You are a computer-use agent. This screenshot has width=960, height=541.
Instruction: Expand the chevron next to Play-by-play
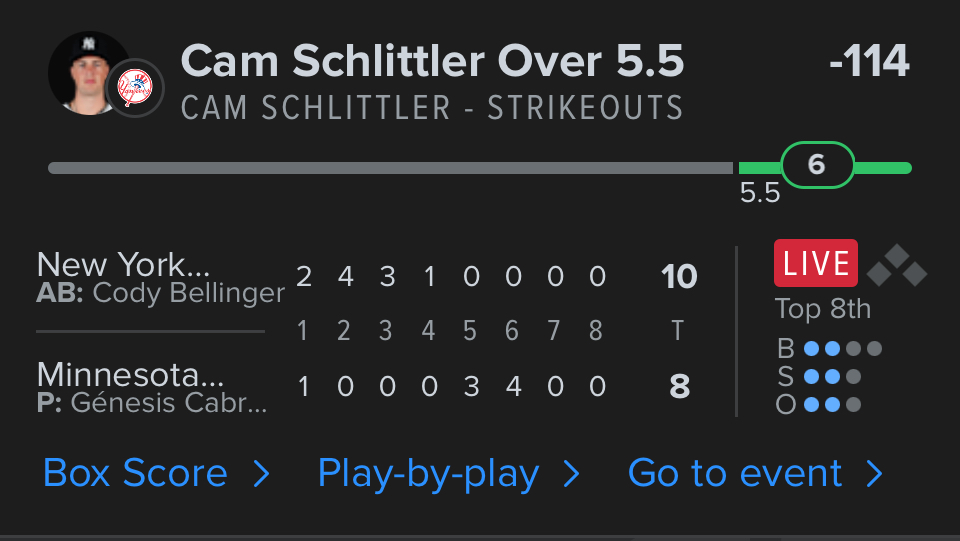pyautogui.click(x=572, y=474)
